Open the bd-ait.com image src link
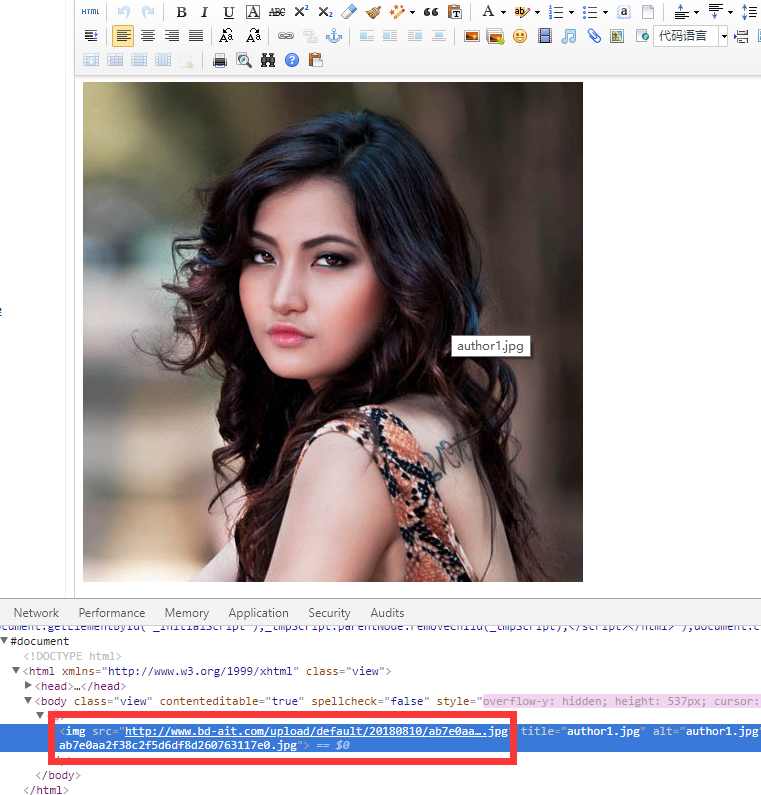The width and height of the screenshot is (761, 795). pyautogui.click(x=316, y=731)
